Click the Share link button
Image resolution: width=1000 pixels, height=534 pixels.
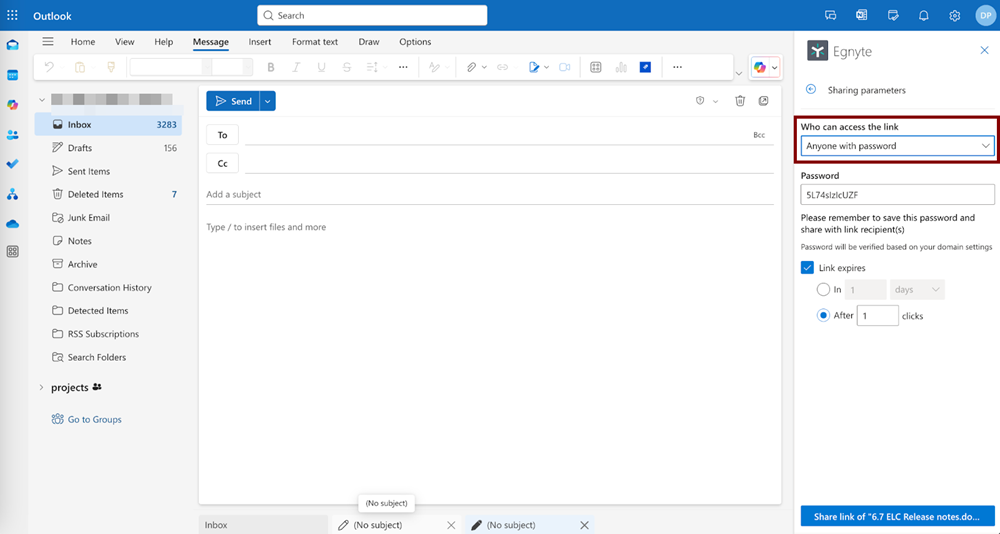coord(897,516)
